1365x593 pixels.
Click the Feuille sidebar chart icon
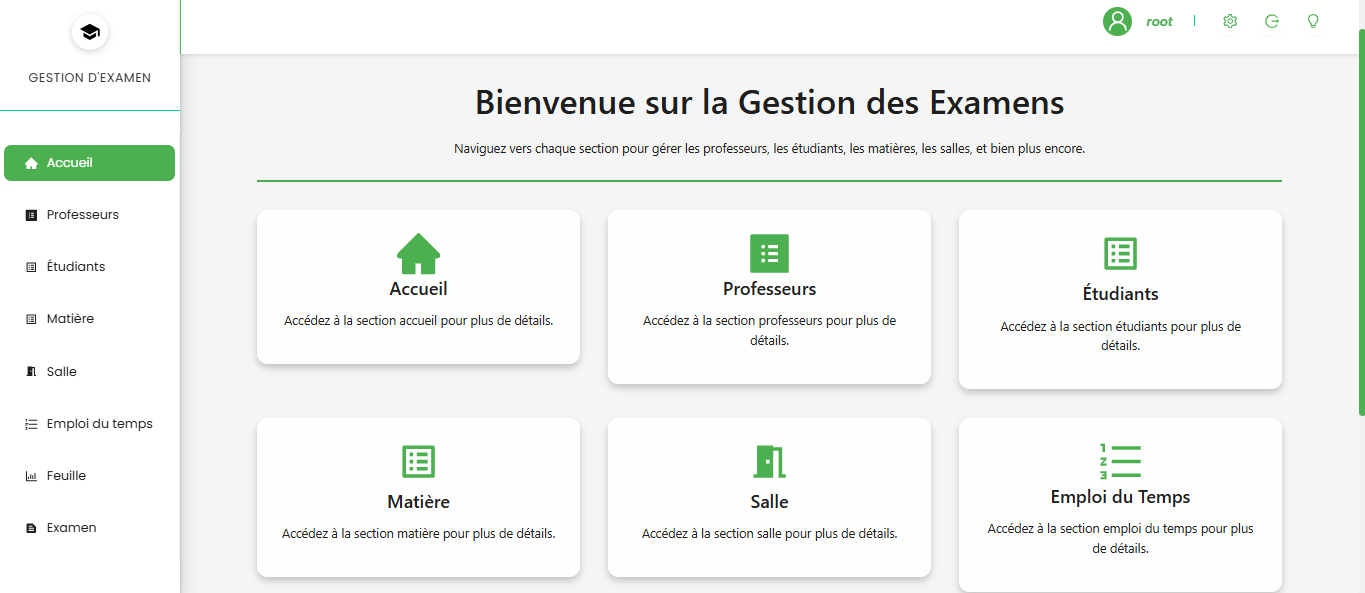(31, 476)
